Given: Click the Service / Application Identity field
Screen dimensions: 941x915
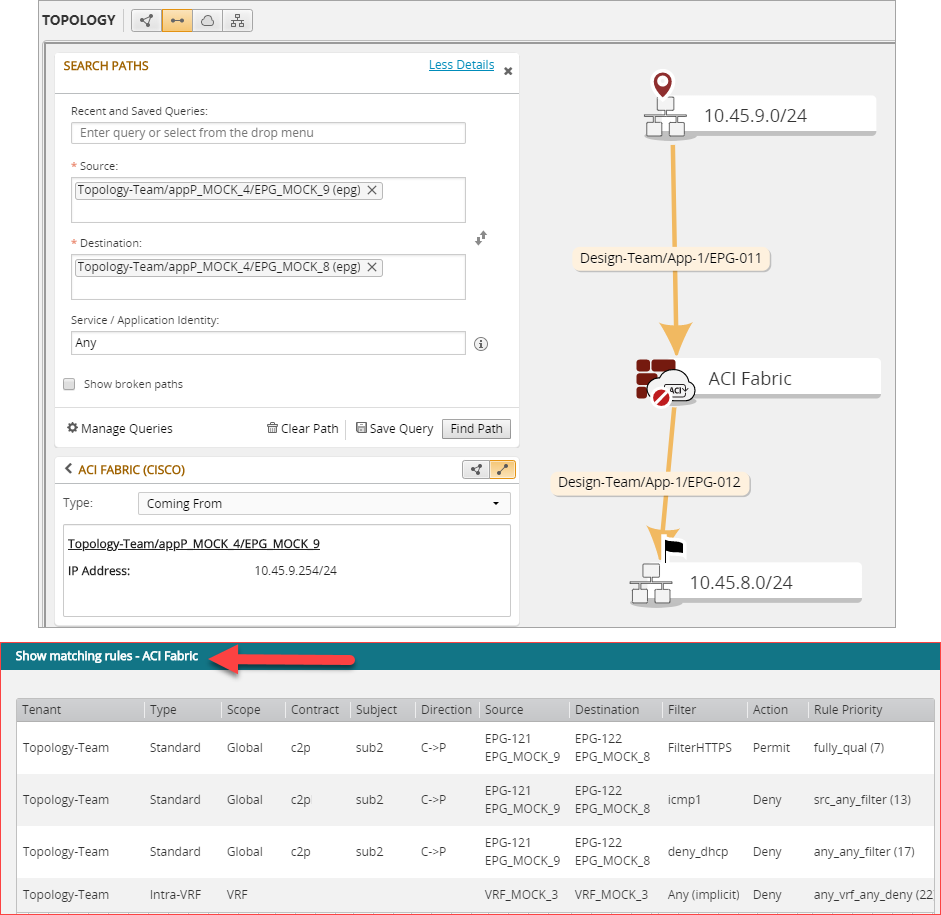Looking at the screenshot, I should click(268, 343).
